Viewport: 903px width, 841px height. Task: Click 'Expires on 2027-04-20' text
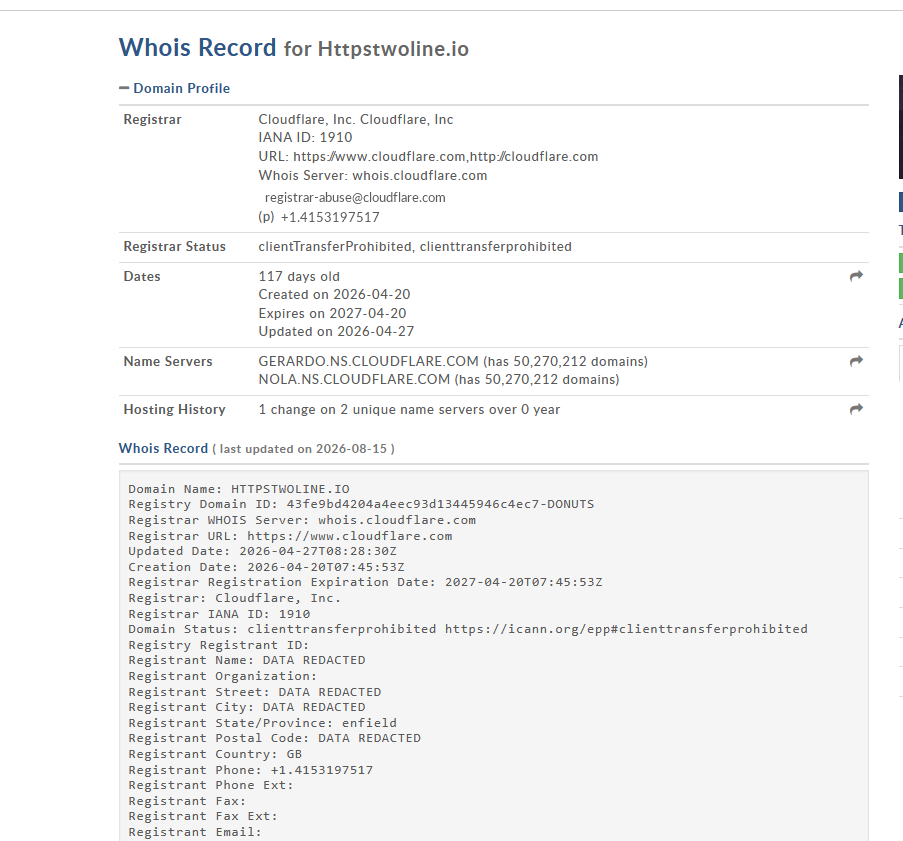pos(332,313)
